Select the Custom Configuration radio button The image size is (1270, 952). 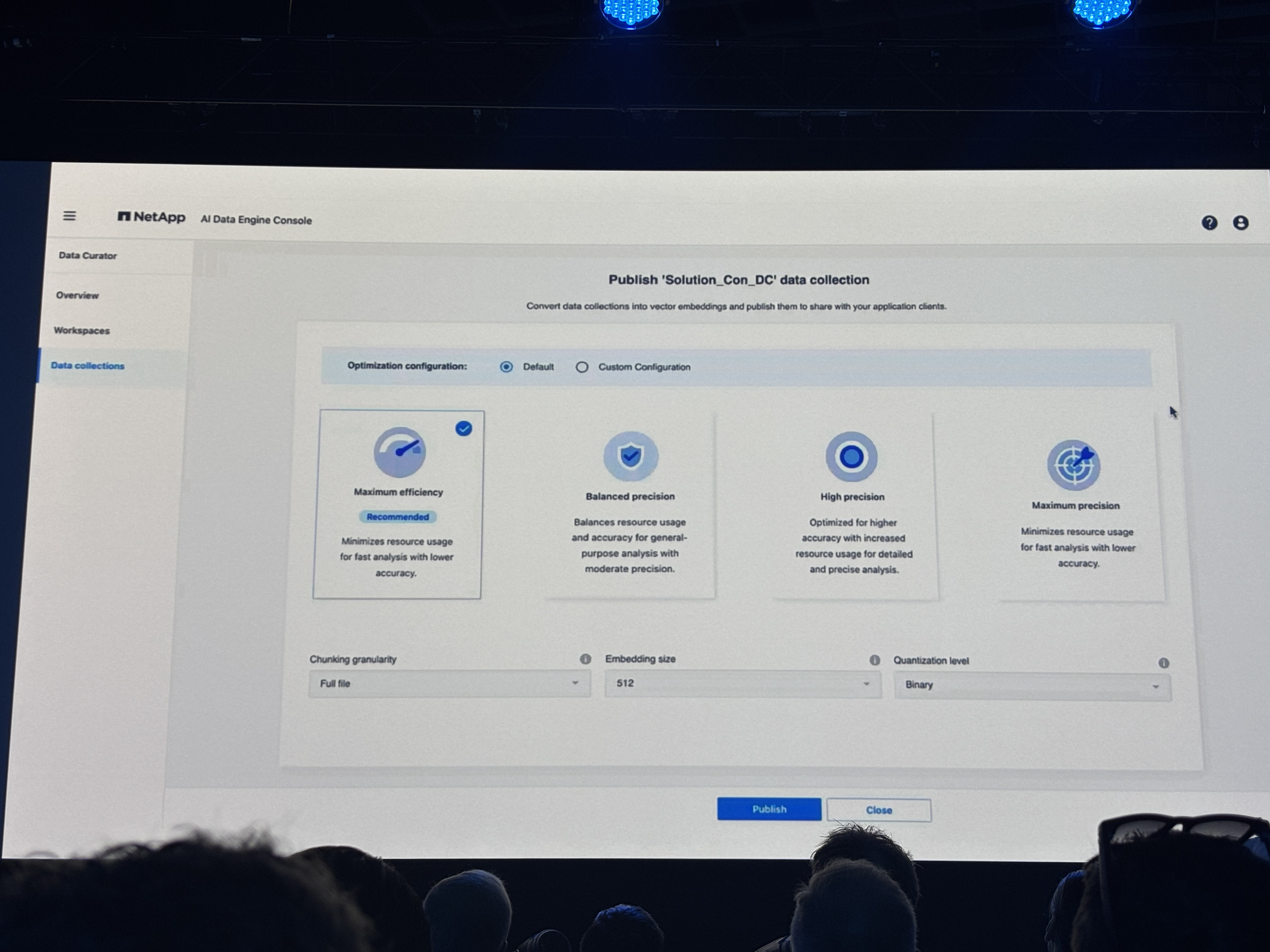pyautogui.click(x=581, y=367)
